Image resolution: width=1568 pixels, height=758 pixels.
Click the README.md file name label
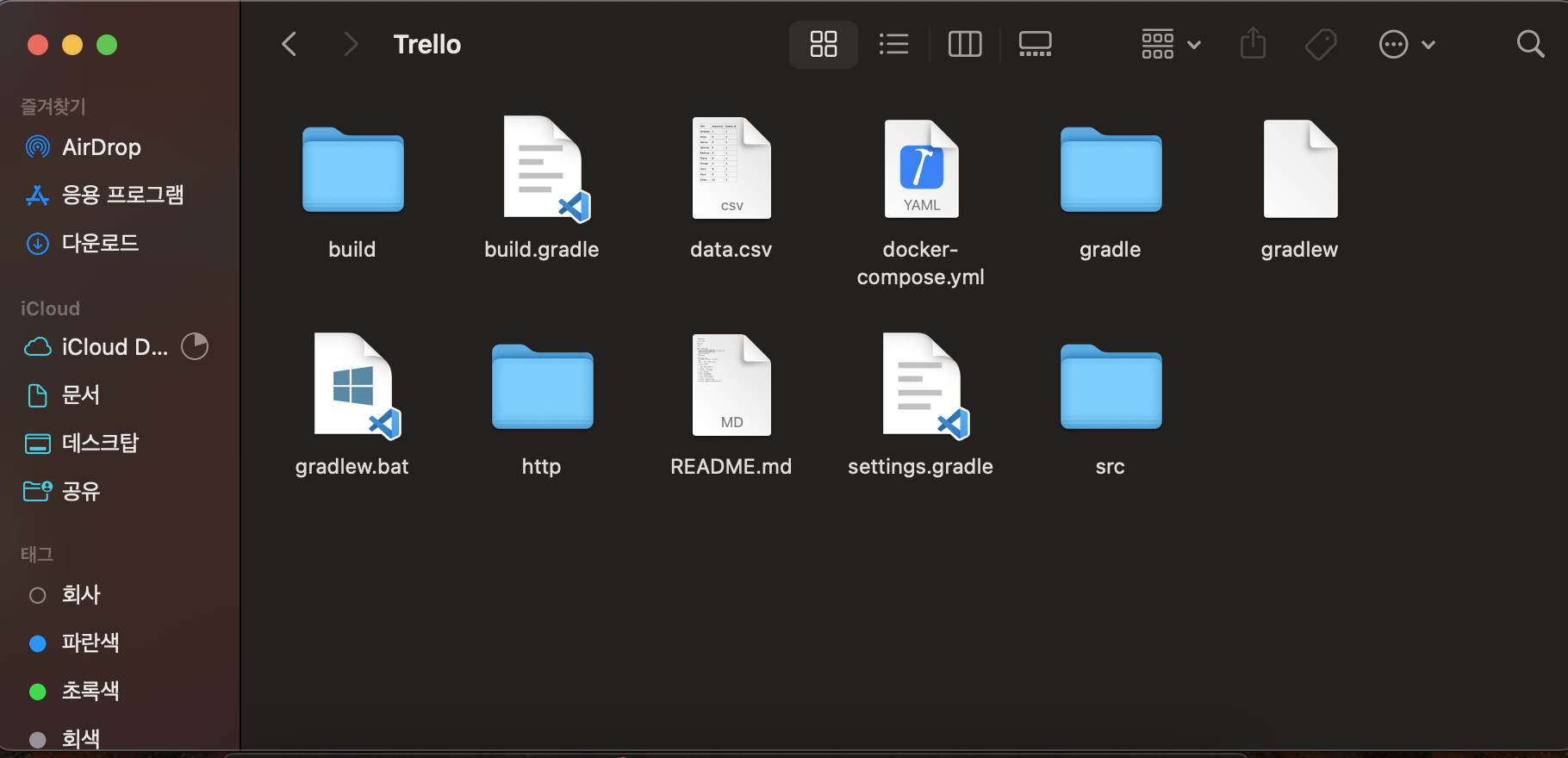click(731, 467)
